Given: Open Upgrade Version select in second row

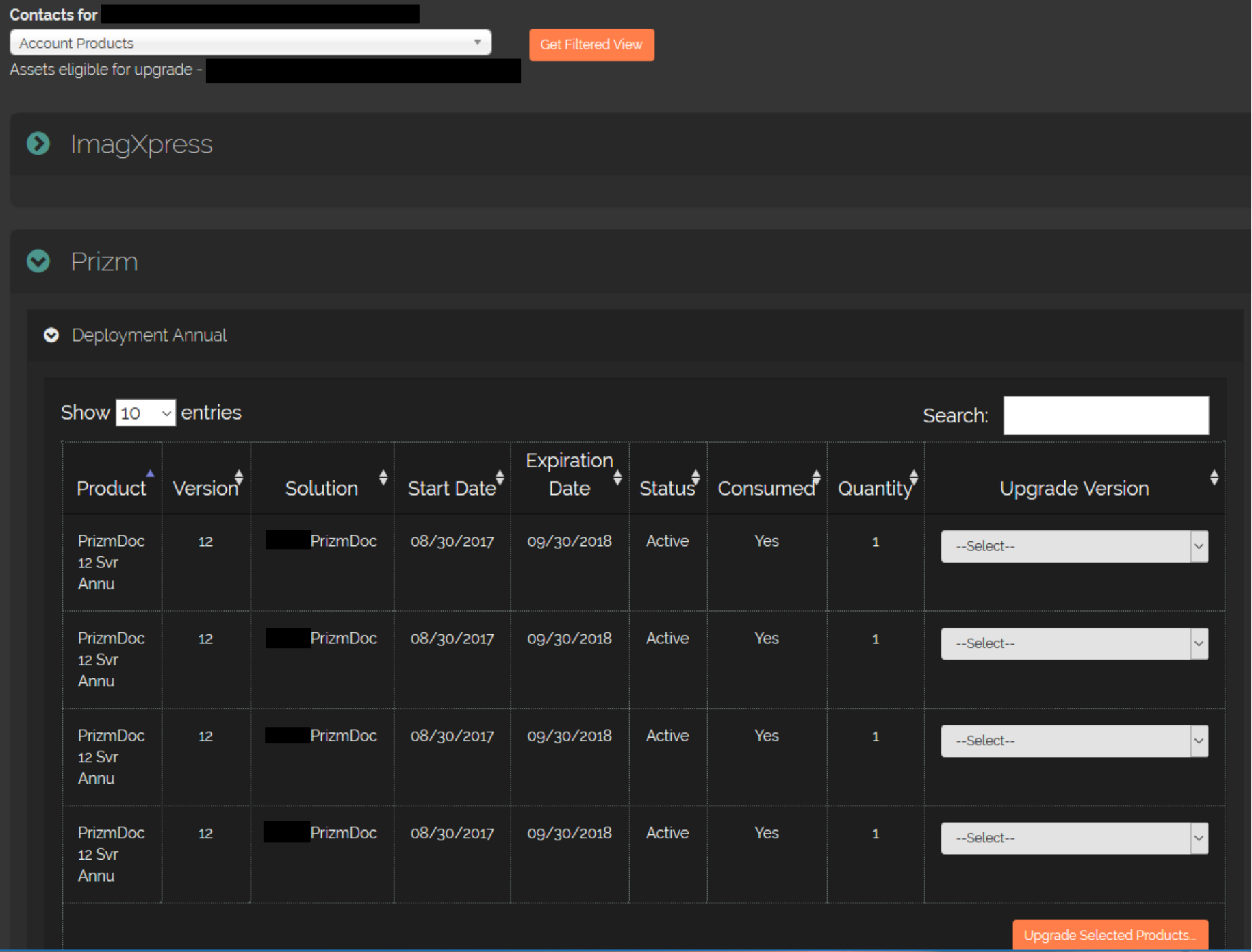Looking at the screenshot, I should pos(1074,643).
